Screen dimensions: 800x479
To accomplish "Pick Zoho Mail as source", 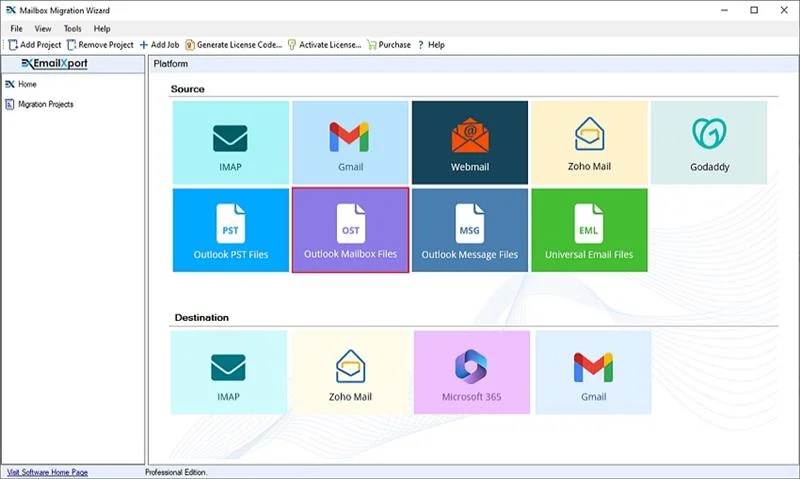I will point(589,142).
